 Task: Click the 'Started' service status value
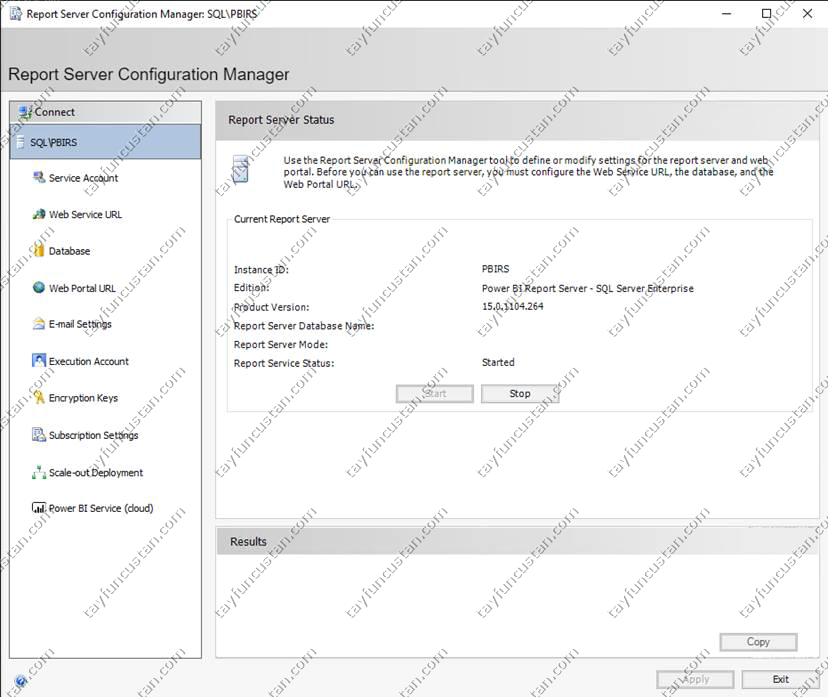[x=498, y=363]
